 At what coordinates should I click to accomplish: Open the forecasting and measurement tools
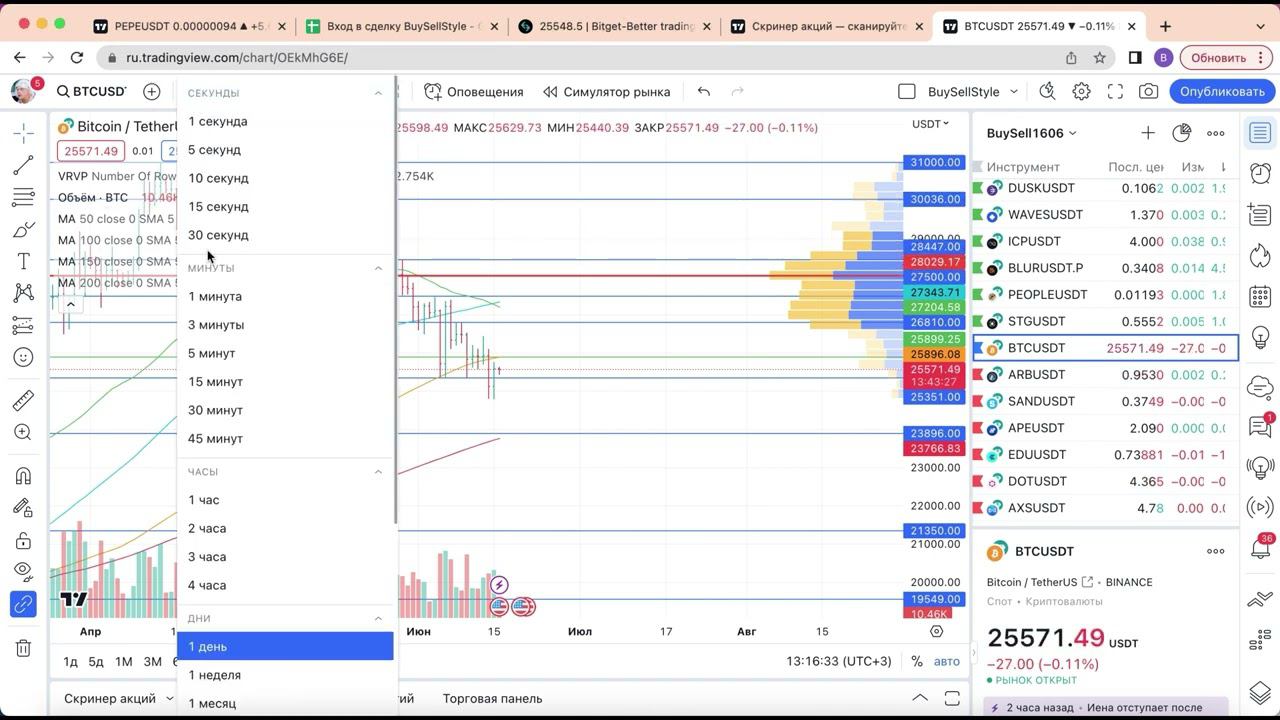click(24, 325)
